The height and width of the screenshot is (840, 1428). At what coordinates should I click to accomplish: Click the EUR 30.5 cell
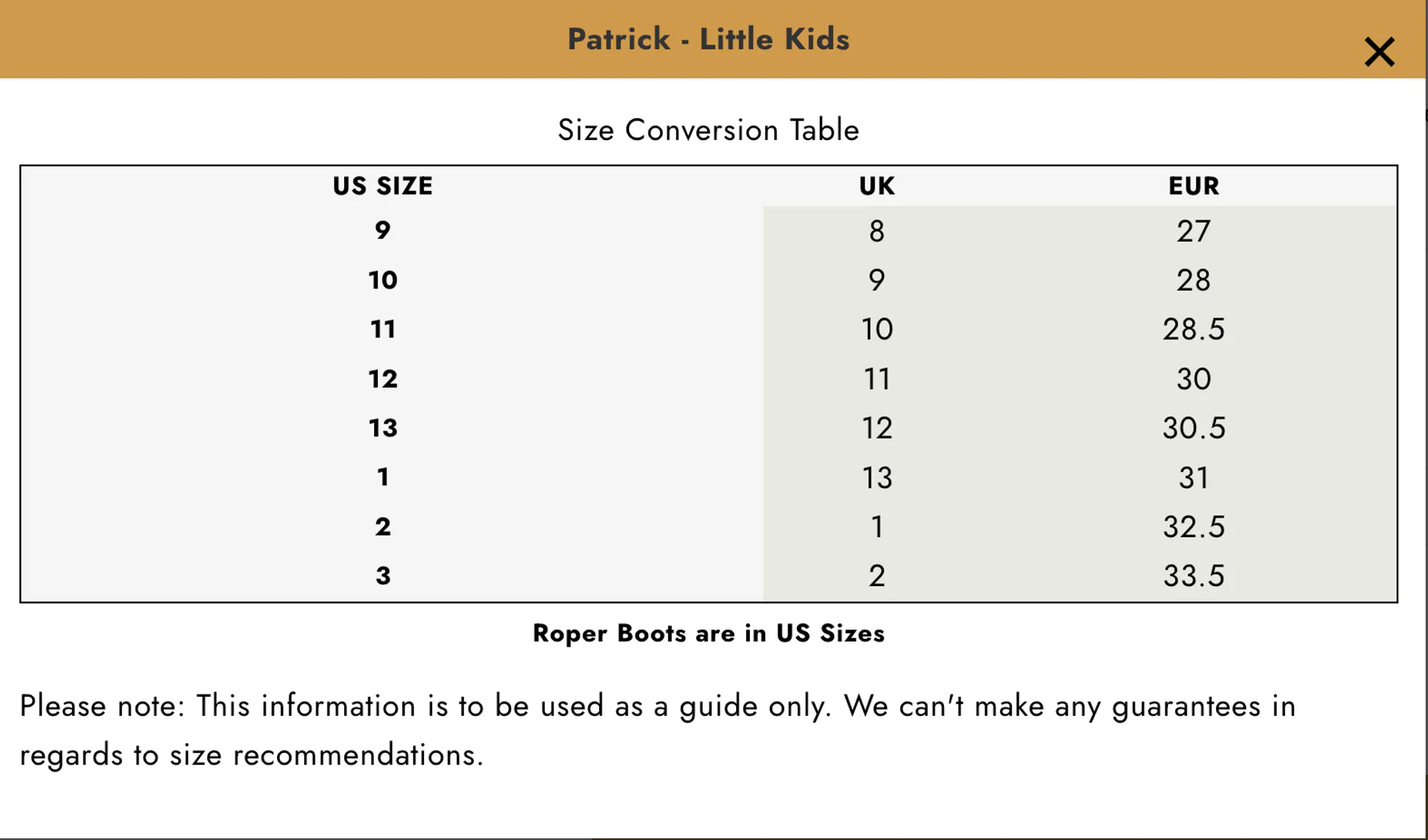coord(1194,428)
